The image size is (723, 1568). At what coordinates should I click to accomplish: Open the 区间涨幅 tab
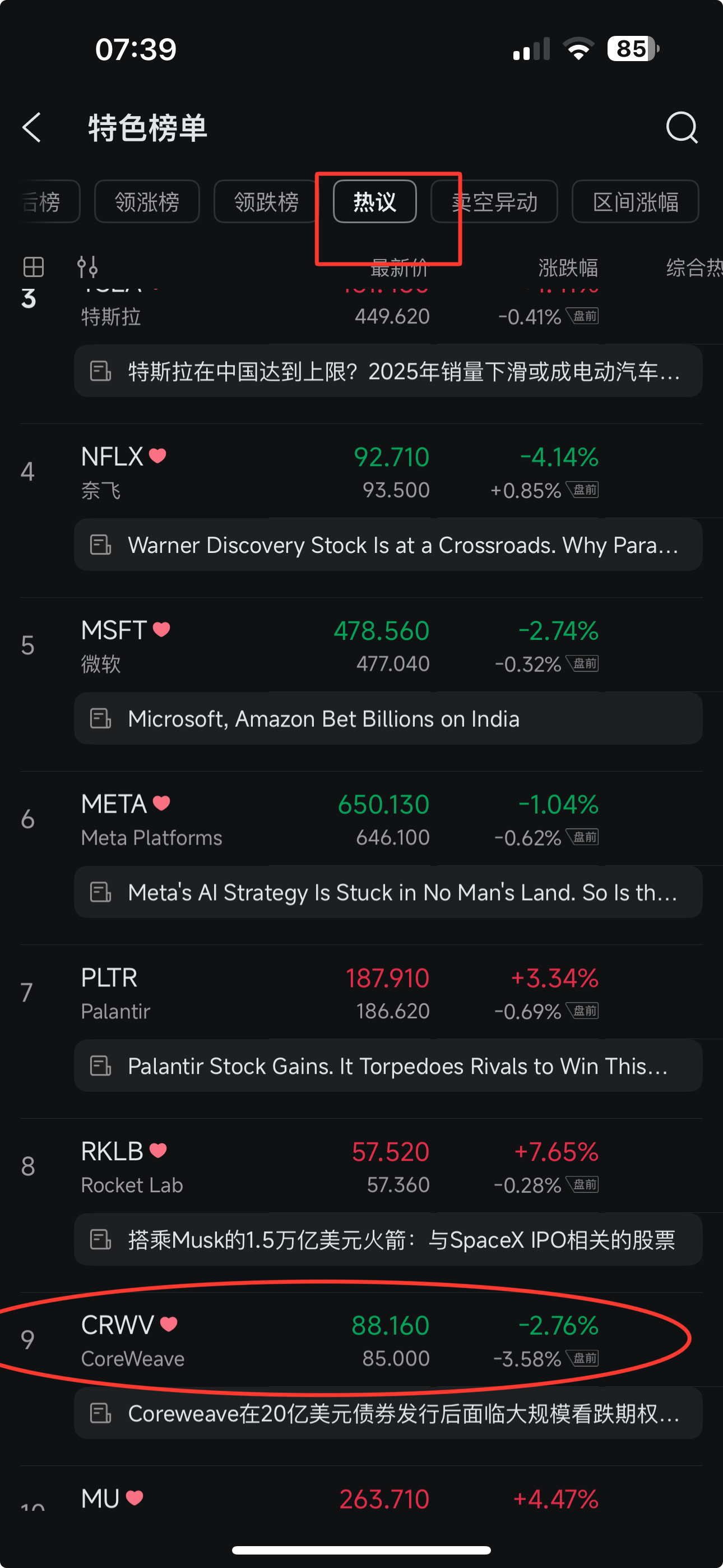tap(636, 201)
